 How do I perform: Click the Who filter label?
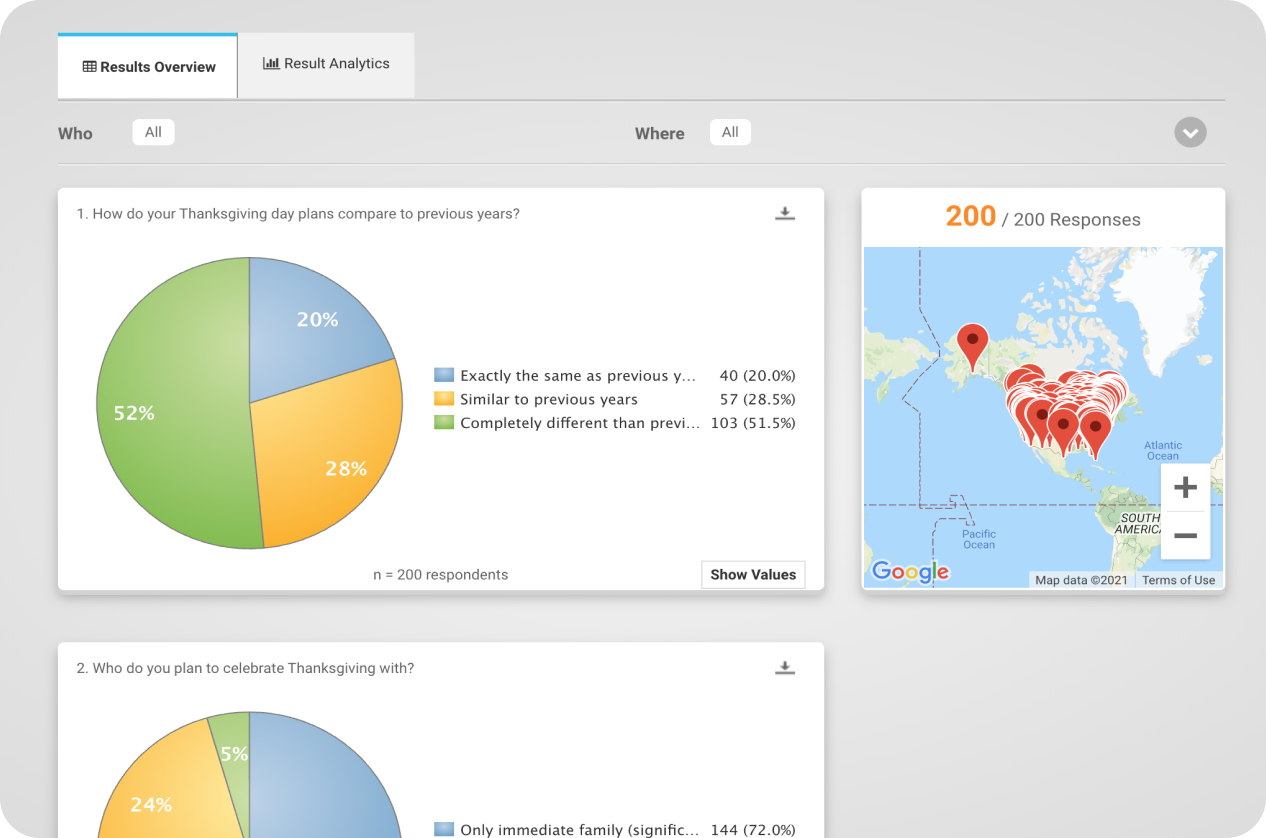coord(75,133)
